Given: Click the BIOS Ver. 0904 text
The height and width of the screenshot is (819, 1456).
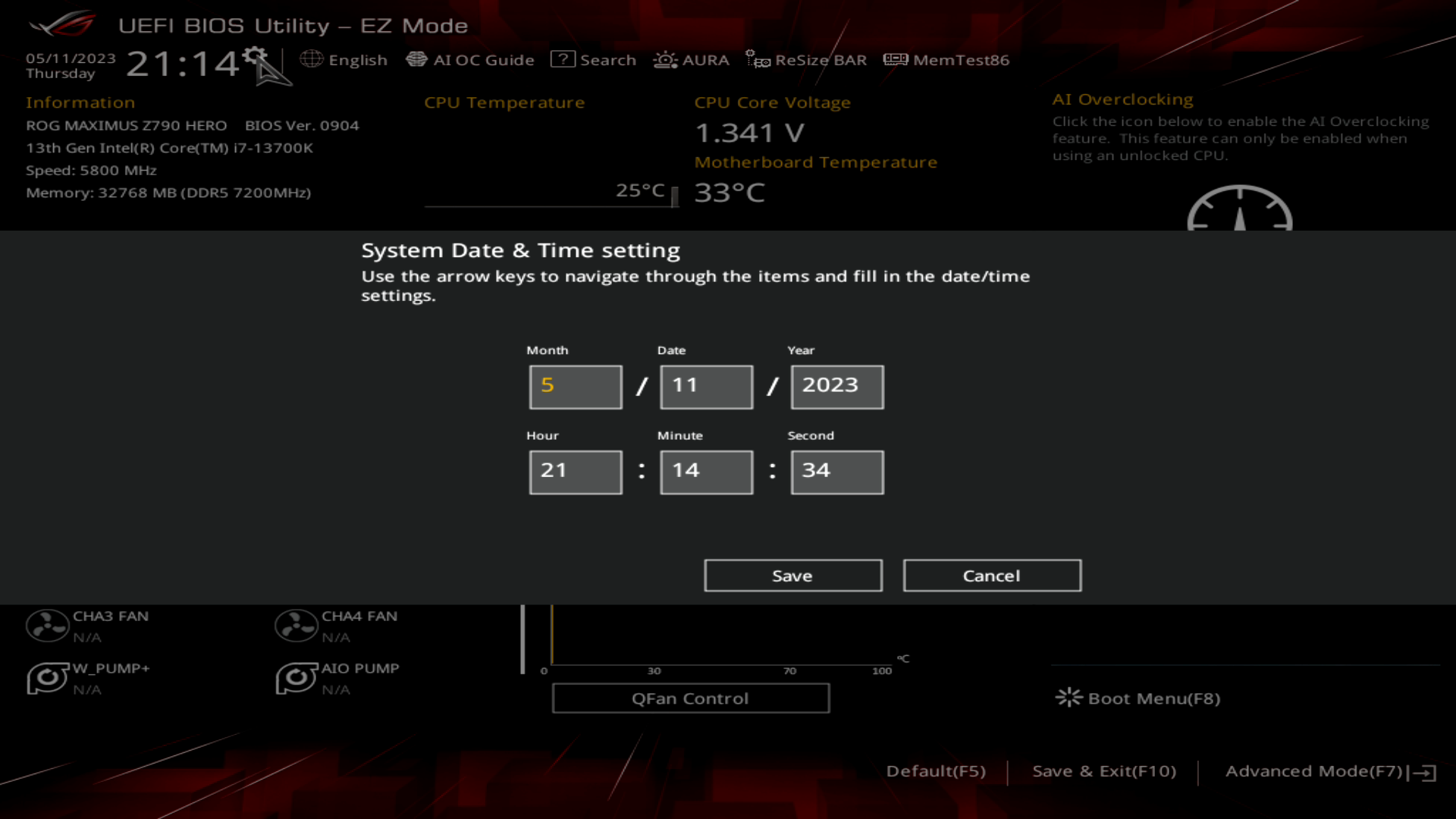Looking at the screenshot, I should [302, 125].
